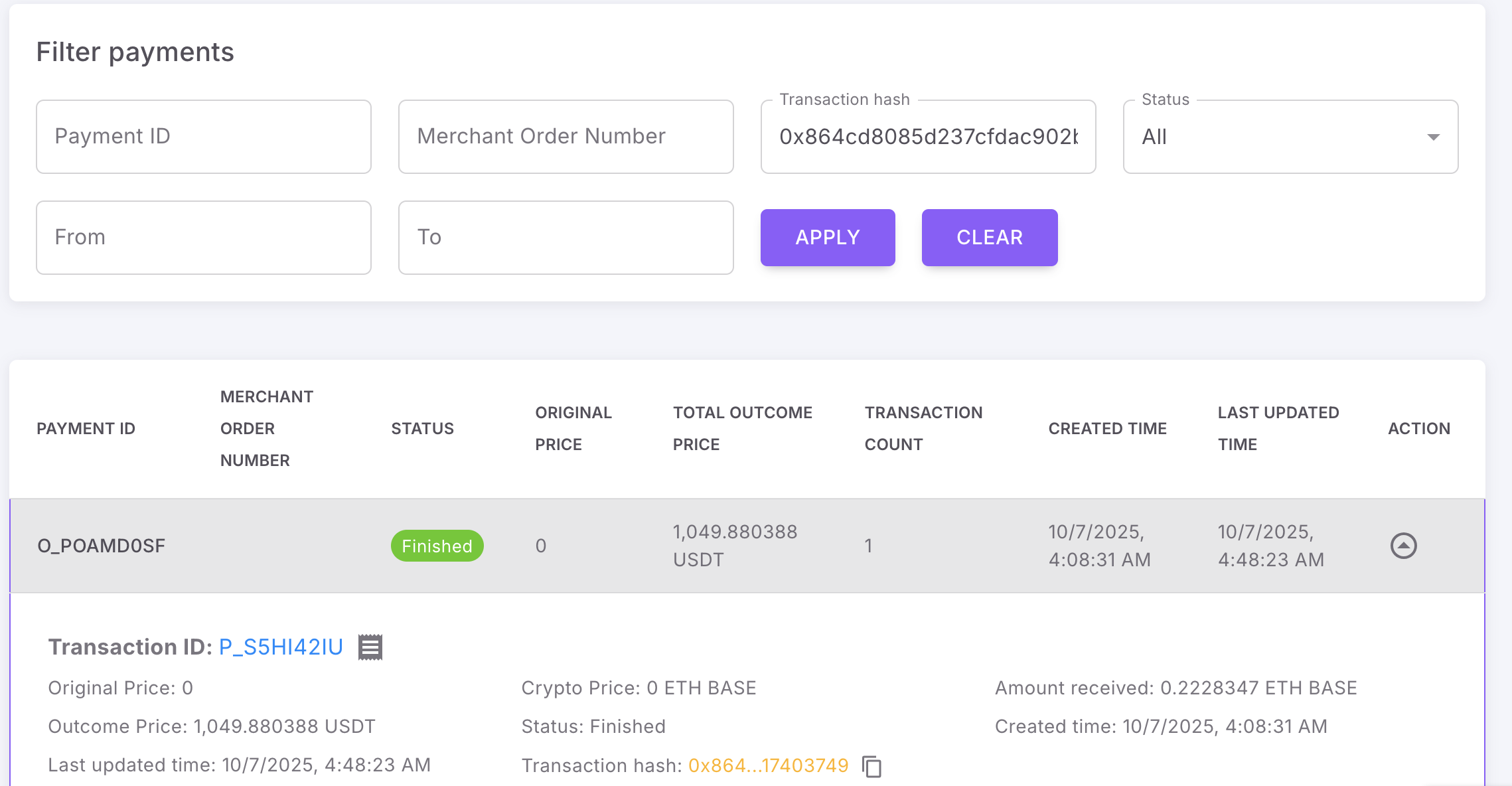Image resolution: width=1512 pixels, height=786 pixels.
Task: Click the Merchant Order Number filter field
Action: click(x=566, y=136)
